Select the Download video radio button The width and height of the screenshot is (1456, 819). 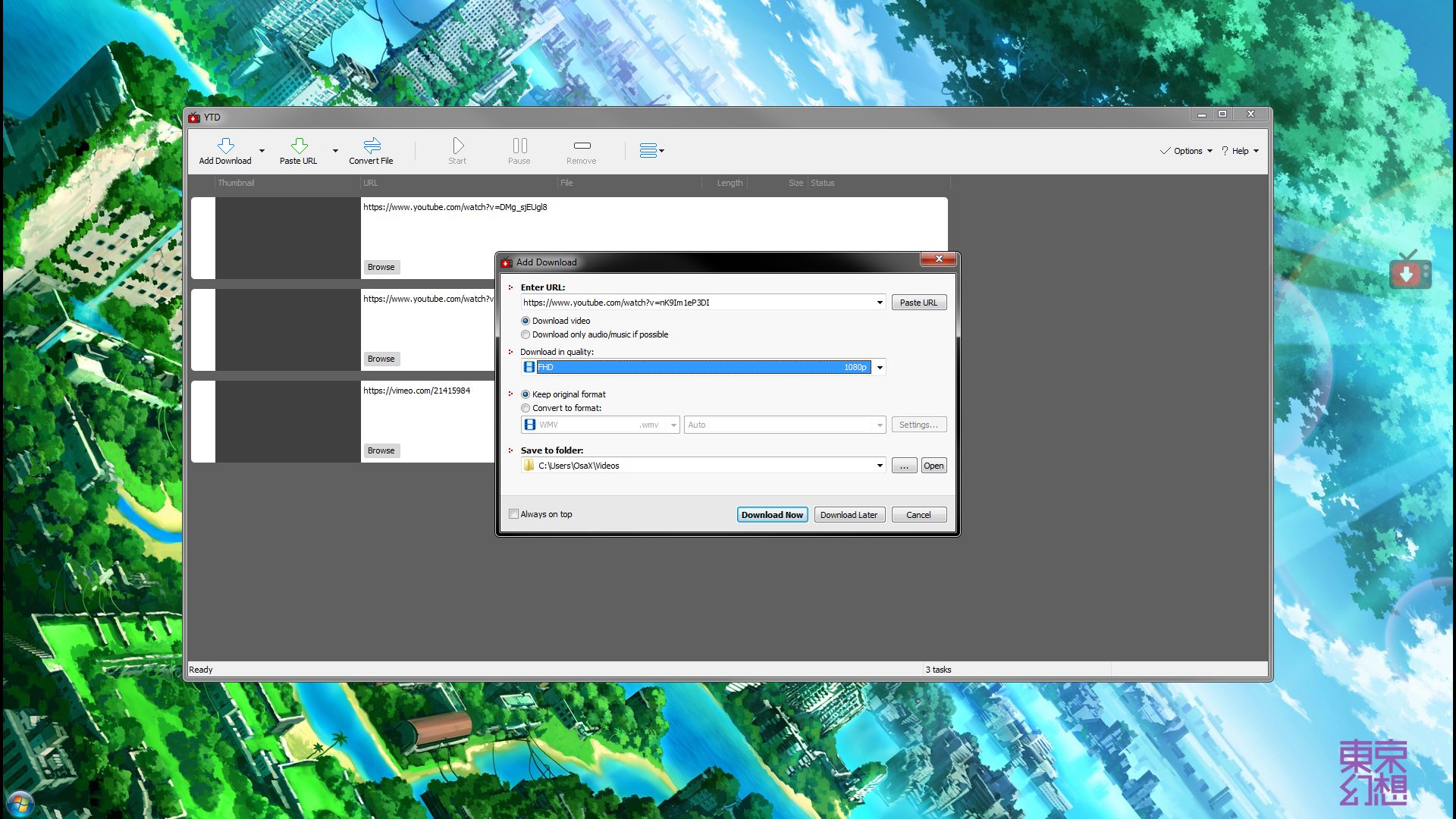(526, 321)
